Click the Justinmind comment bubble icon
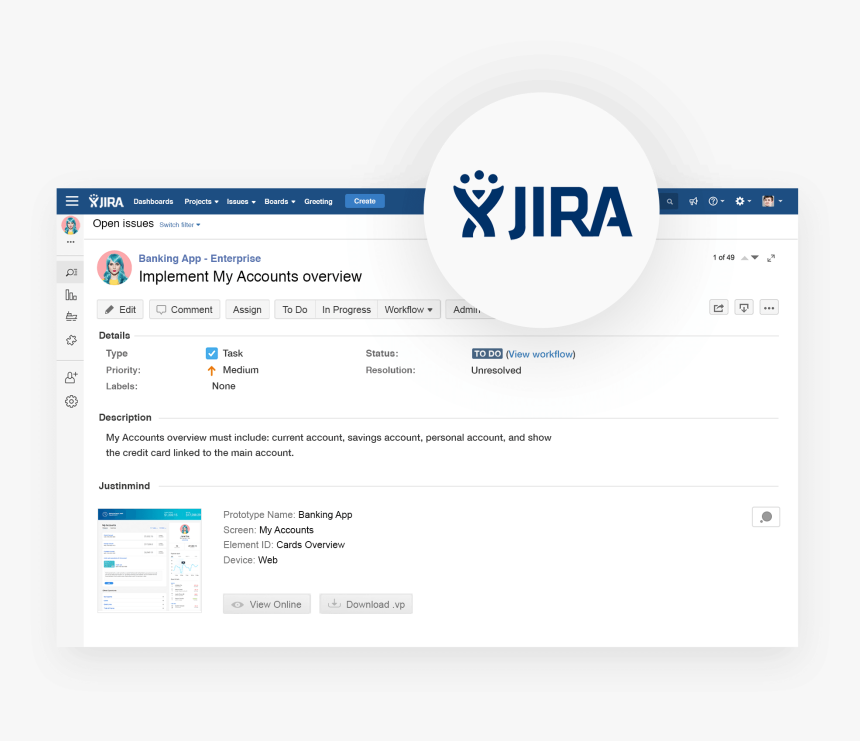Screen dimensions: 860x741 pyautogui.click(x=766, y=517)
